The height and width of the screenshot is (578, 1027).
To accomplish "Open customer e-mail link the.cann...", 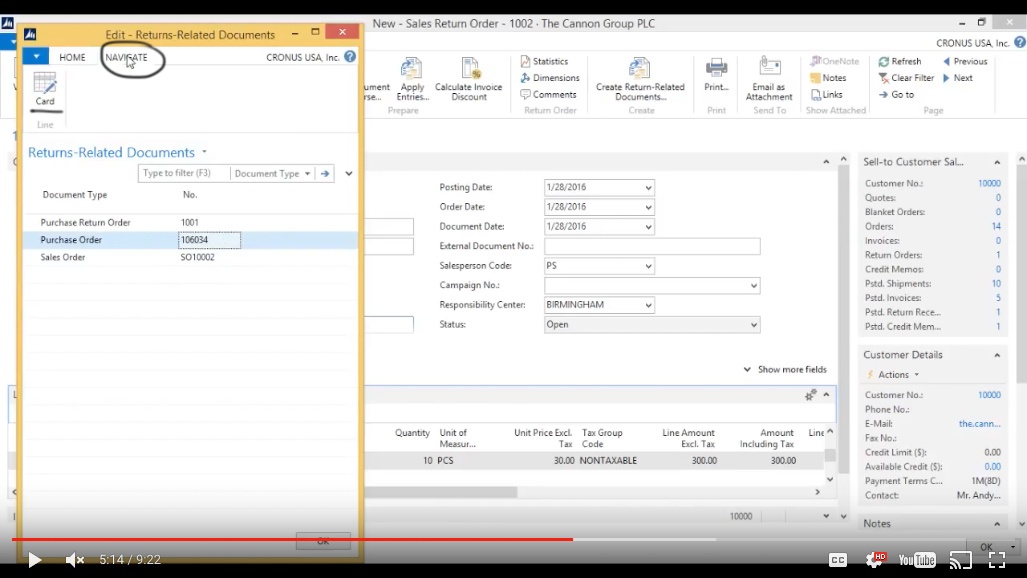I will point(979,424).
